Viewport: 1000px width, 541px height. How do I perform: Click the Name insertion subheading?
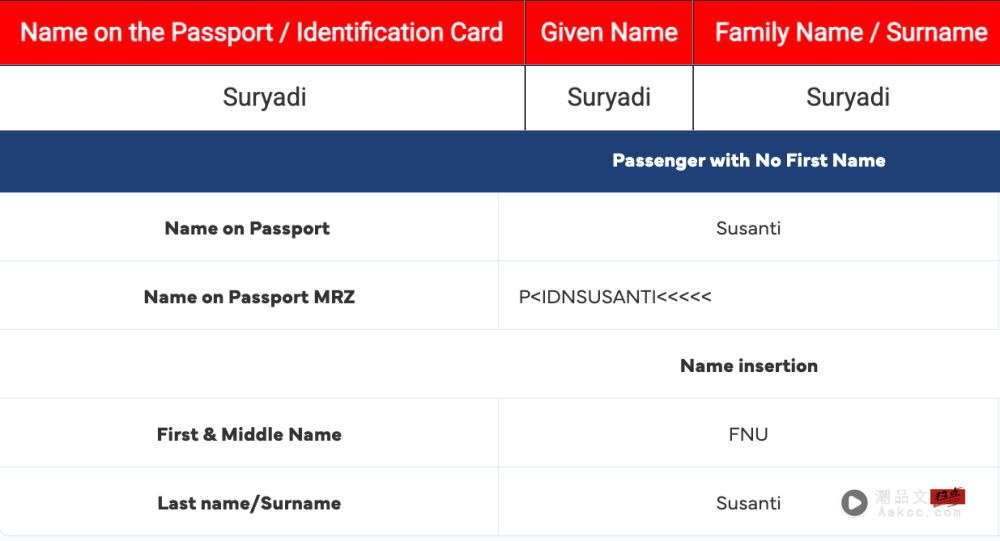click(x=749, y=366)
